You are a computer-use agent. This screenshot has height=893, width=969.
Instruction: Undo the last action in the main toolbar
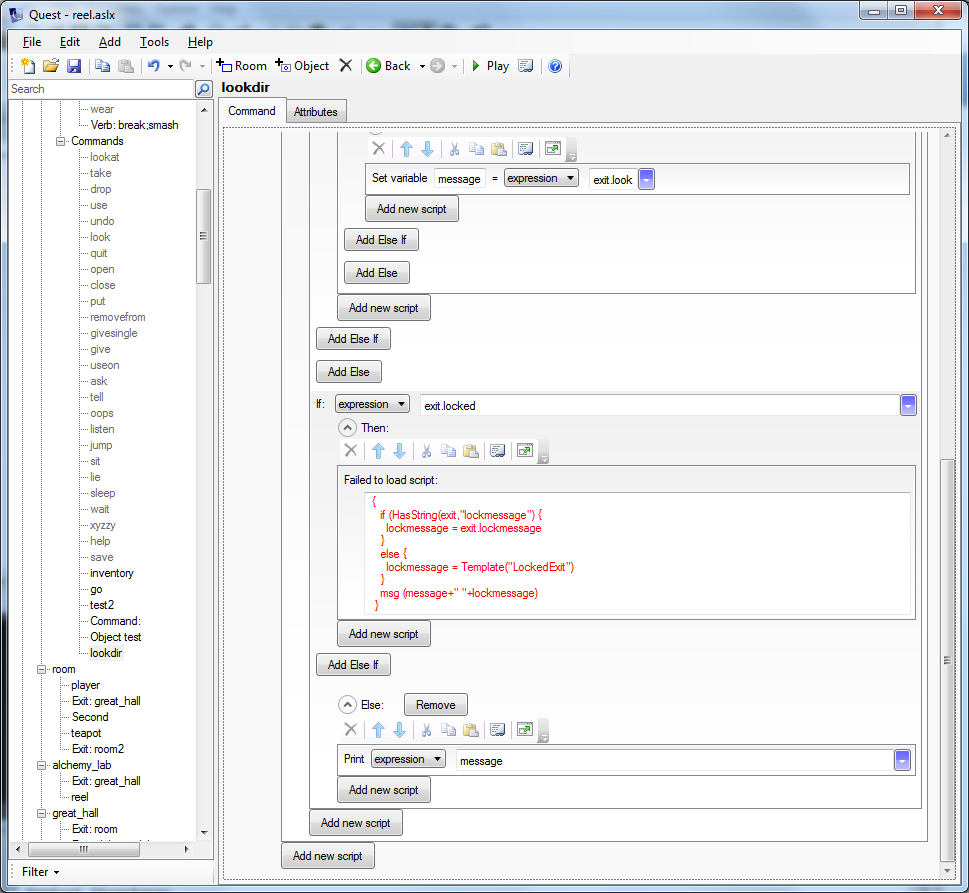(153, 66)
